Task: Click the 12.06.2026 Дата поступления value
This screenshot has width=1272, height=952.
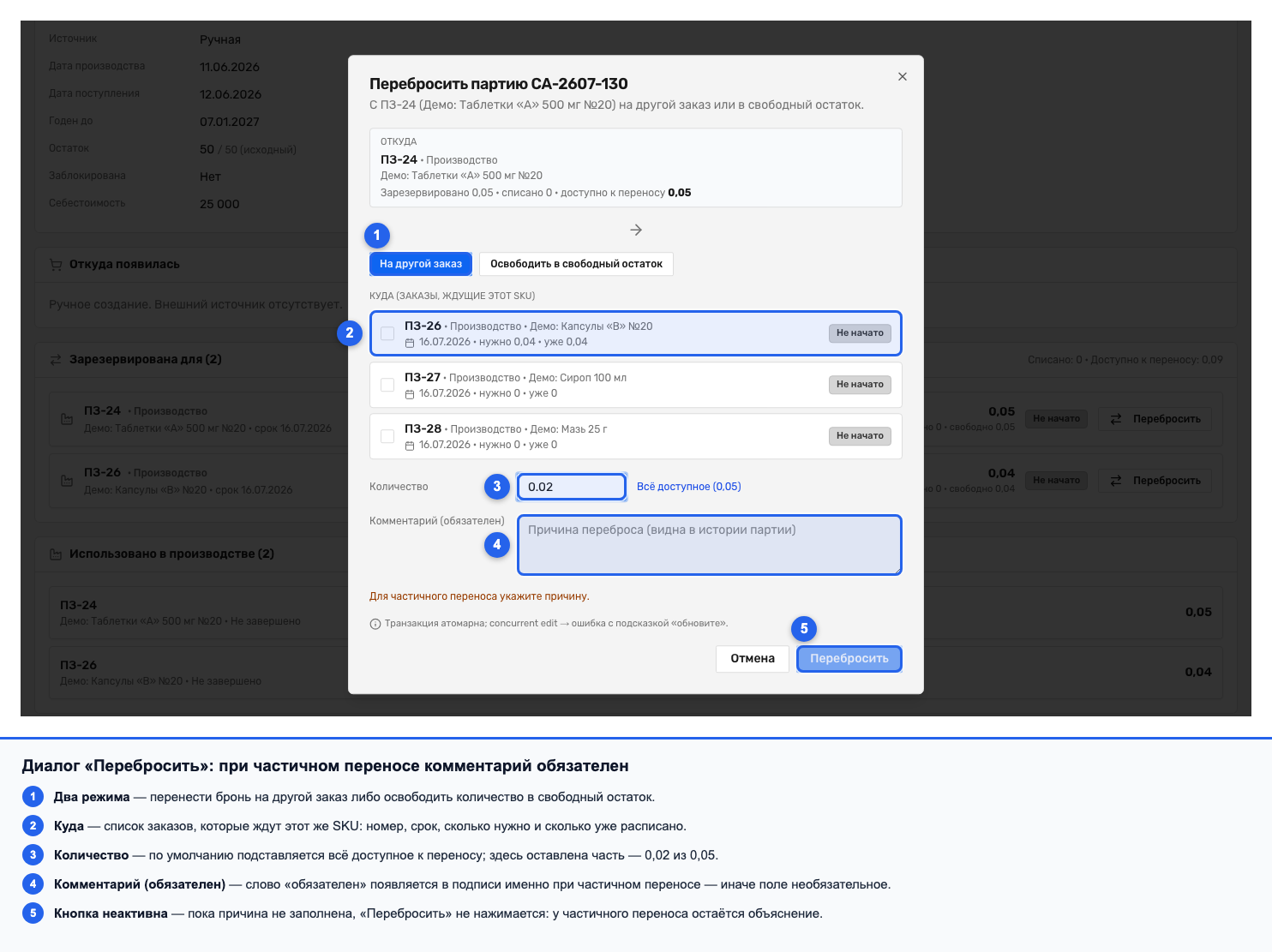Action: [x=231, y=94]
